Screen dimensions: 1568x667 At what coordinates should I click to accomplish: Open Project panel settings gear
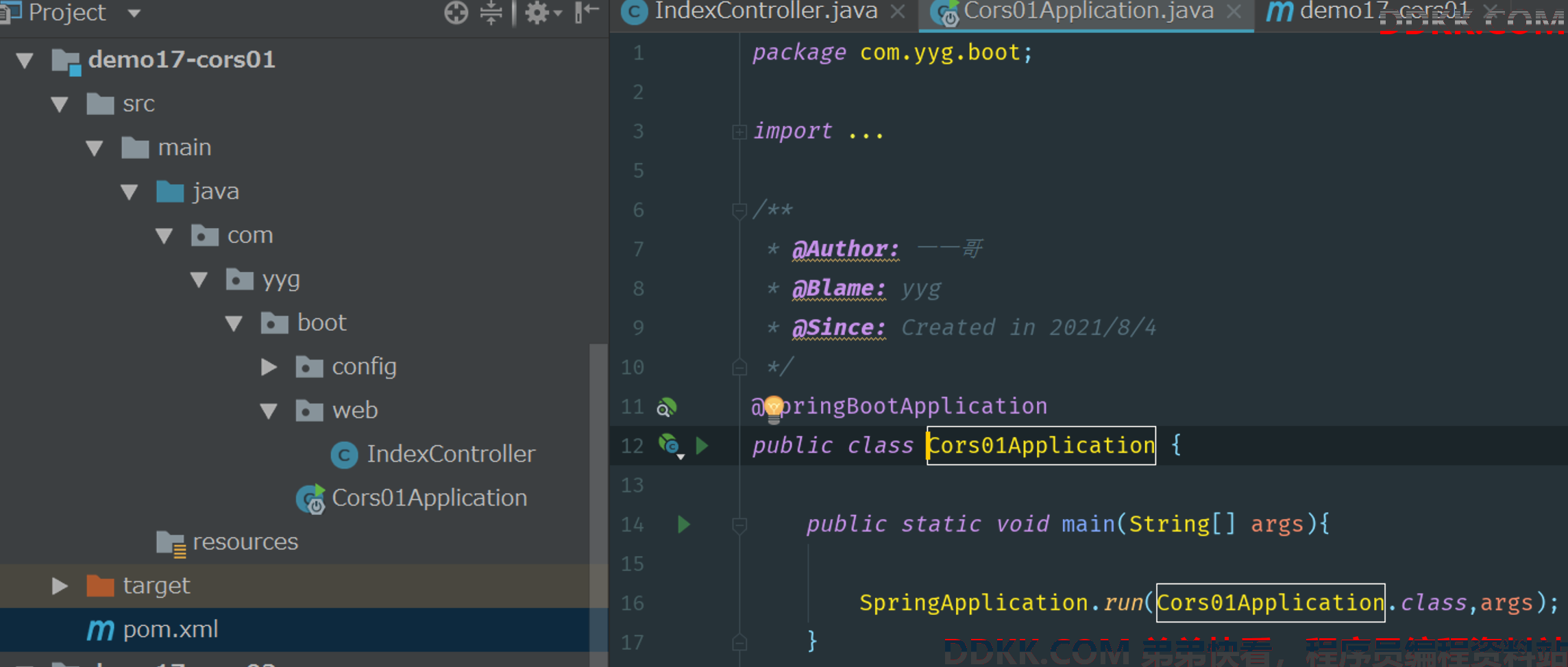[x=543, y=12]
